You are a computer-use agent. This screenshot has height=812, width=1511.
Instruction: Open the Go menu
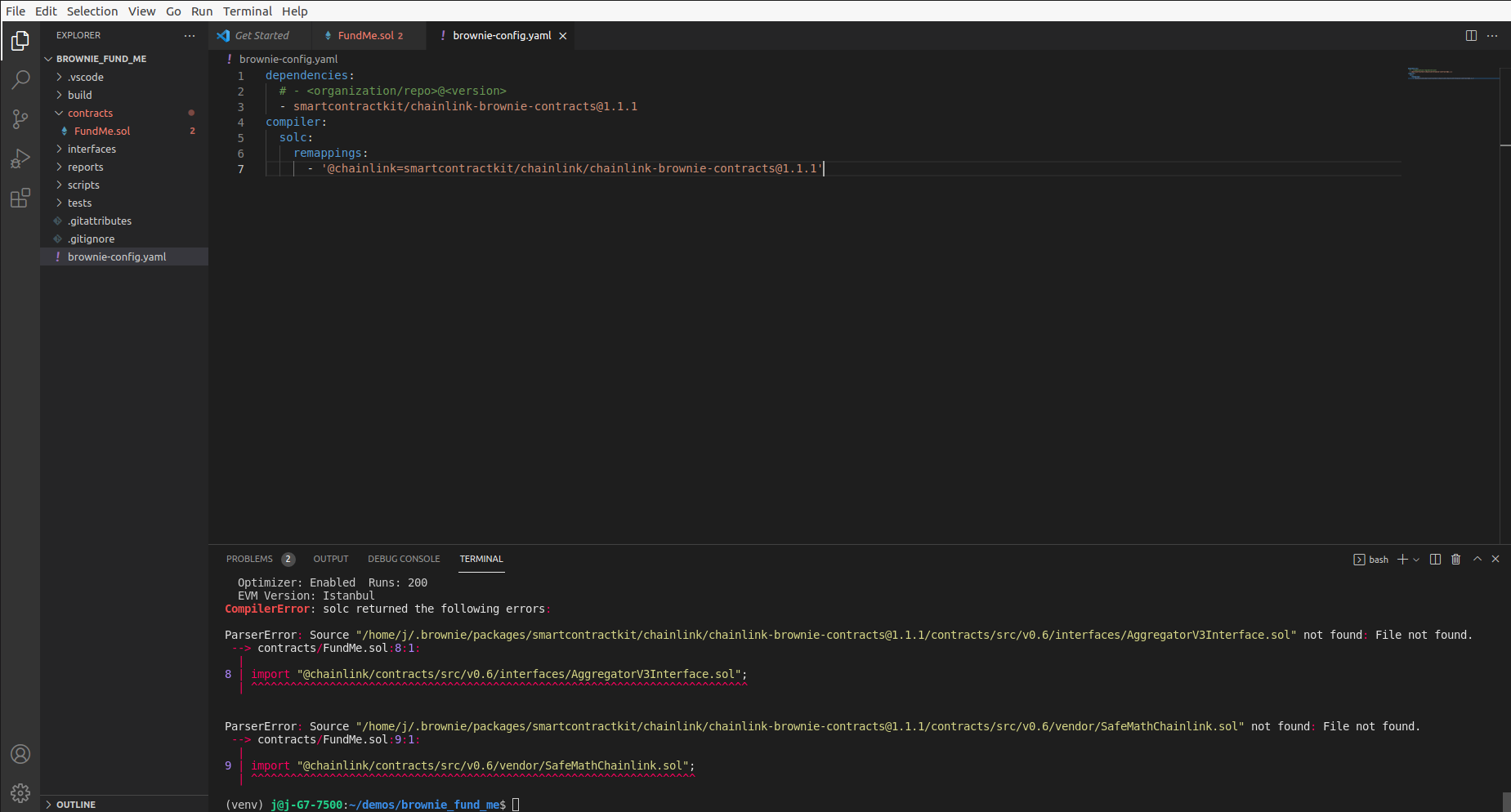[173, 11]
